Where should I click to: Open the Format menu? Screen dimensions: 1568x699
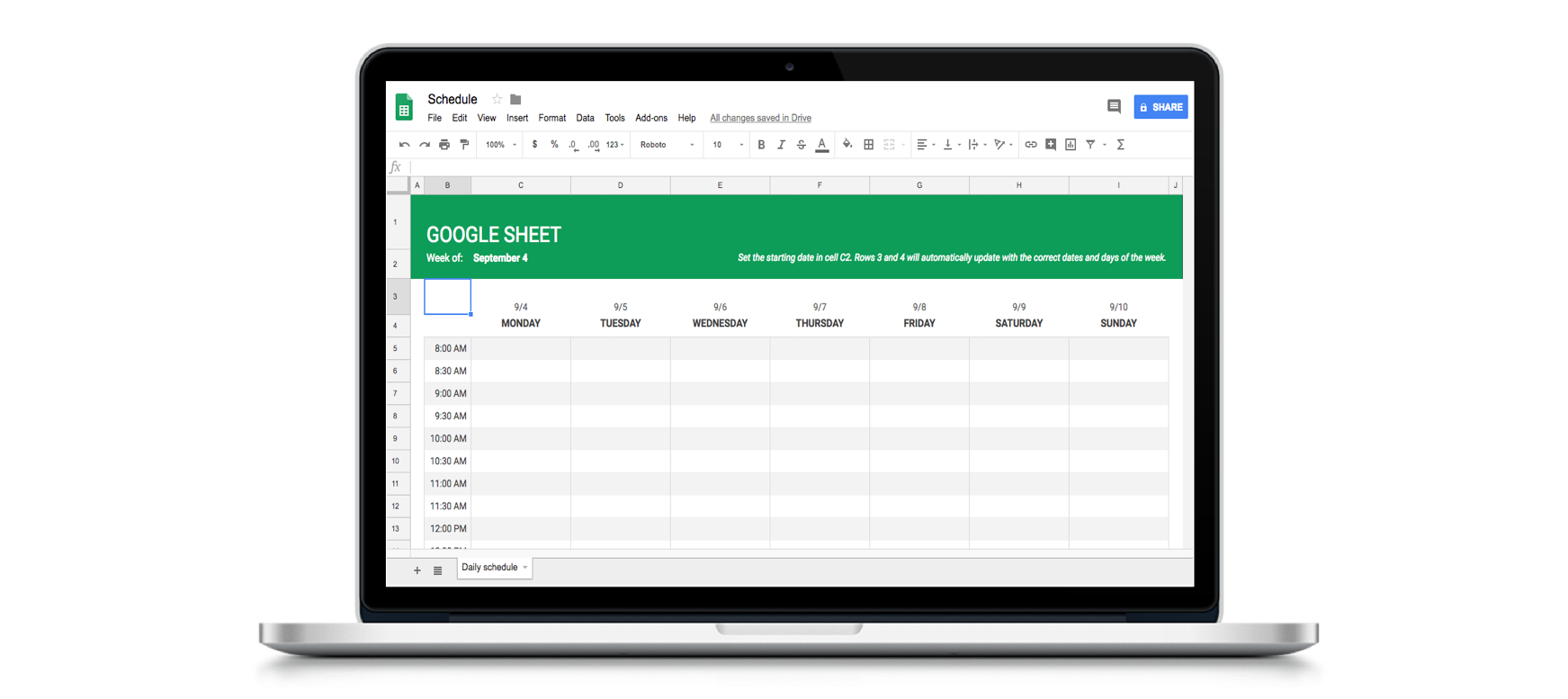click(552, 118)
